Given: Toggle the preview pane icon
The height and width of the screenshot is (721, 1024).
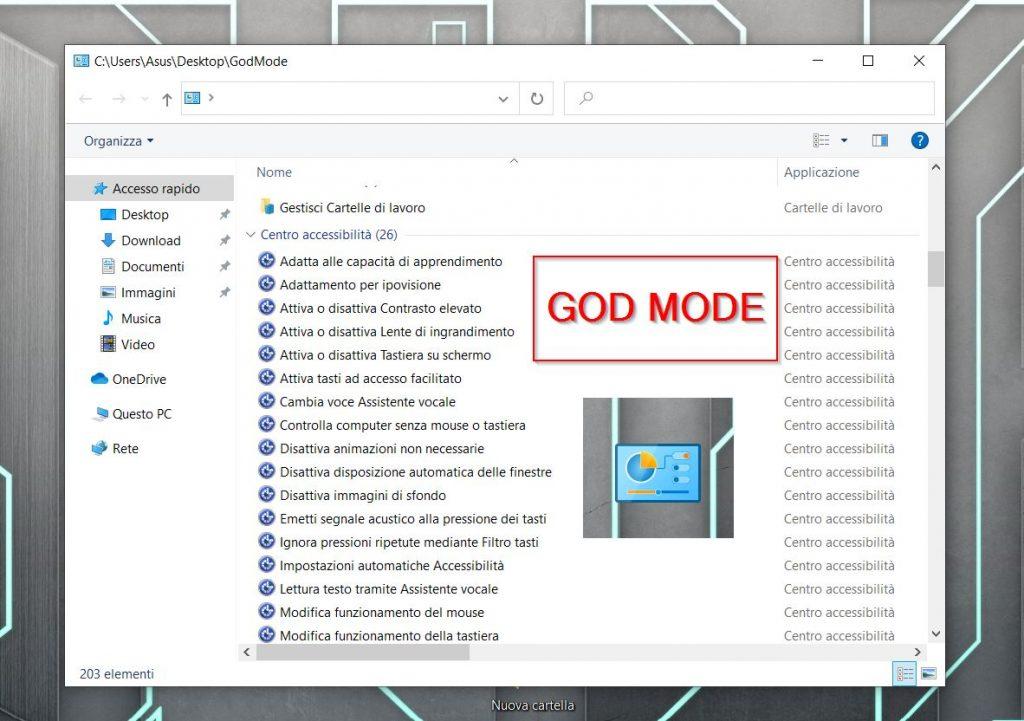Looking at the screenshot, I should point(879,140).
